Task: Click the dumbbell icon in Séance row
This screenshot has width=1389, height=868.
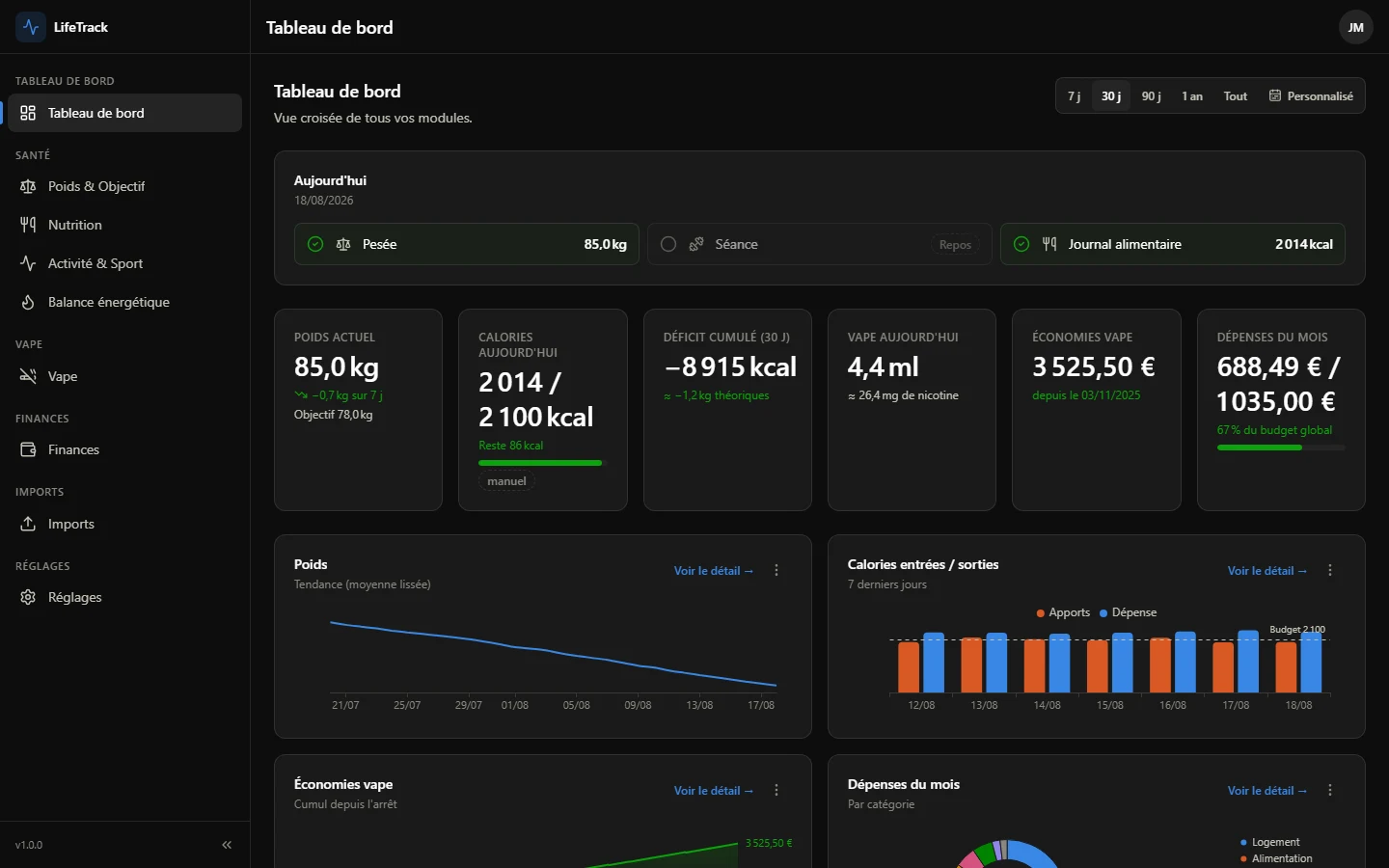Action: click(696, 244)
